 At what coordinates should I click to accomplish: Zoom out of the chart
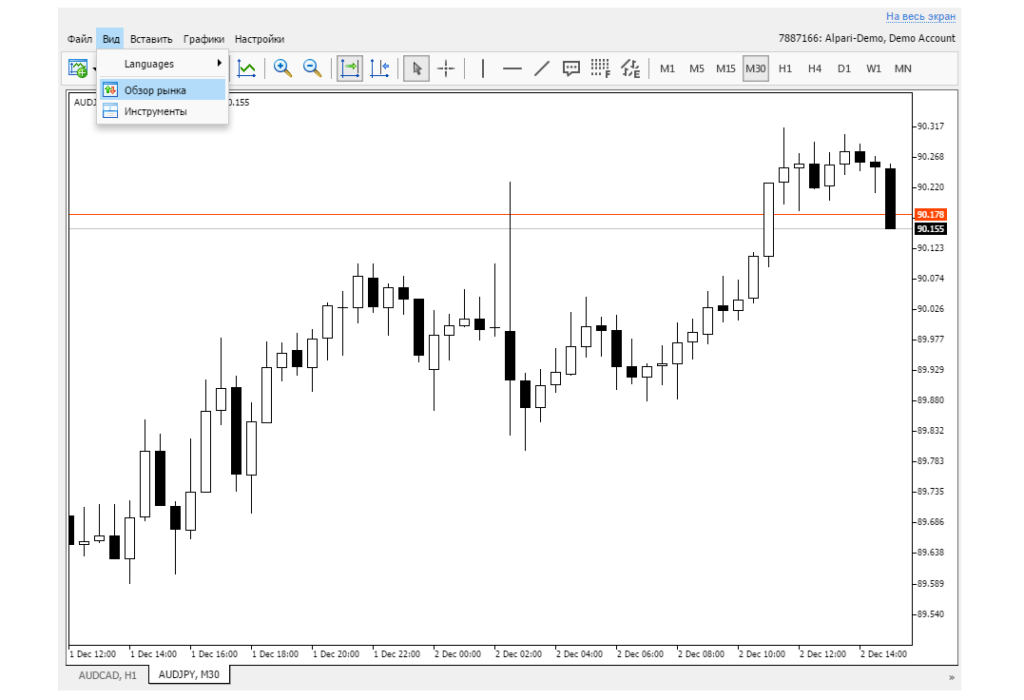[312, 68]
